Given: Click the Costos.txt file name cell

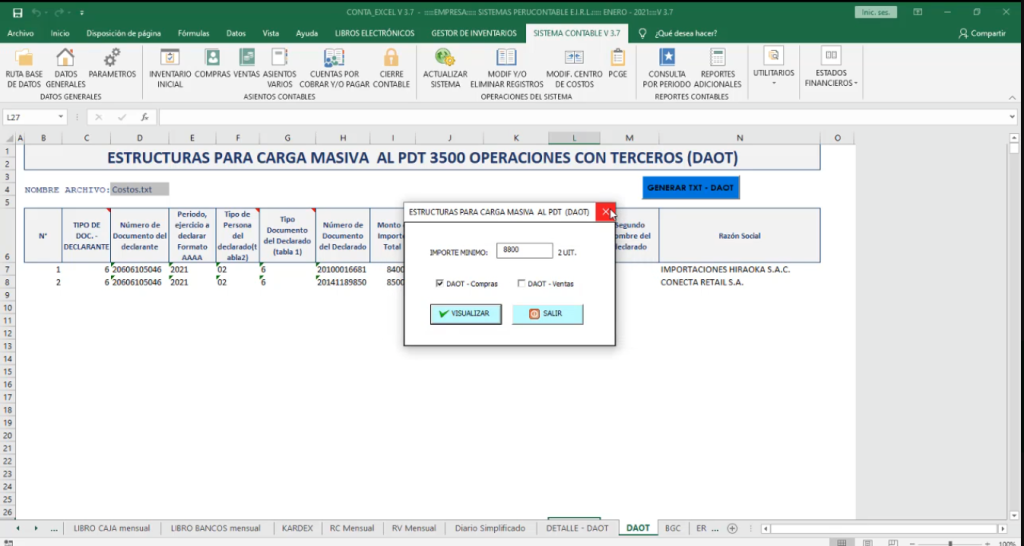Looking at the screenshot, I should click(139, 189).
